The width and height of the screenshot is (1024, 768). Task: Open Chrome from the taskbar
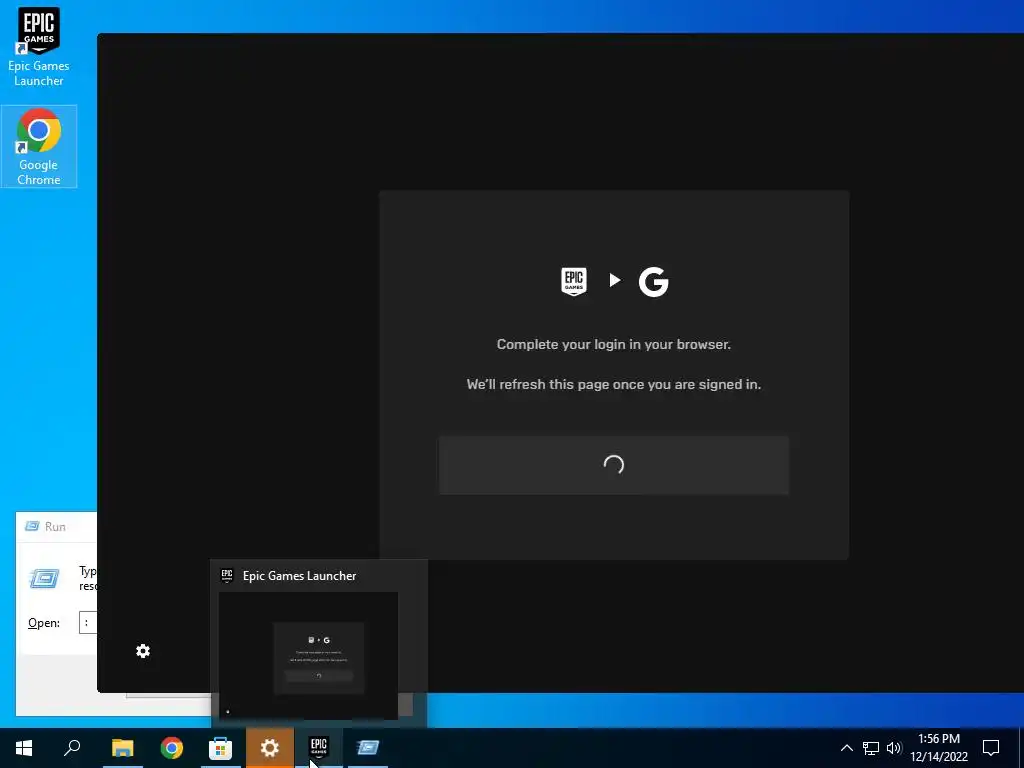(x=172, y=748)
